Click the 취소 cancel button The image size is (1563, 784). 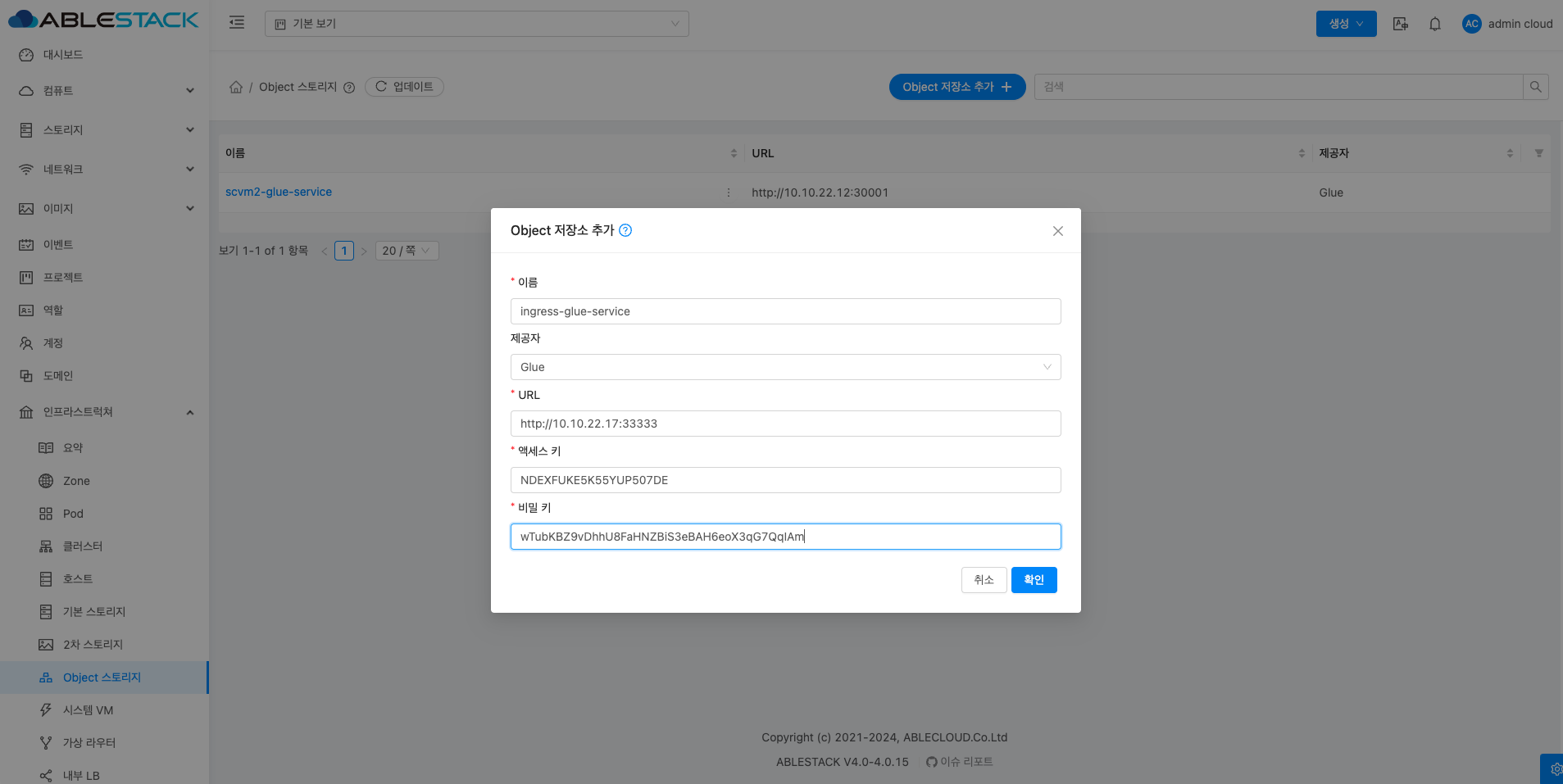point(984,580)
